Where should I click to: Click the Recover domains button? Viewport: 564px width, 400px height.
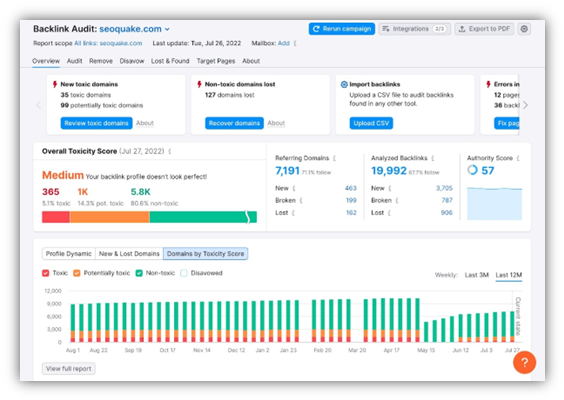click(x=234, y=123)
